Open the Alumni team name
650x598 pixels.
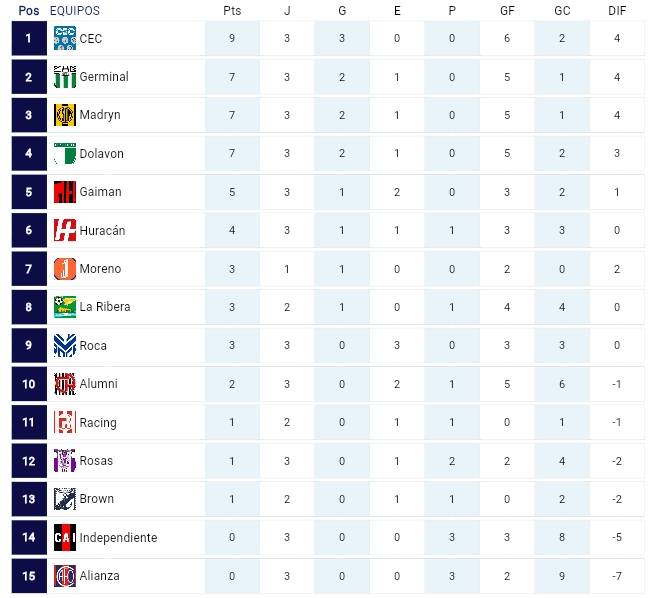(x=99, y=384)
